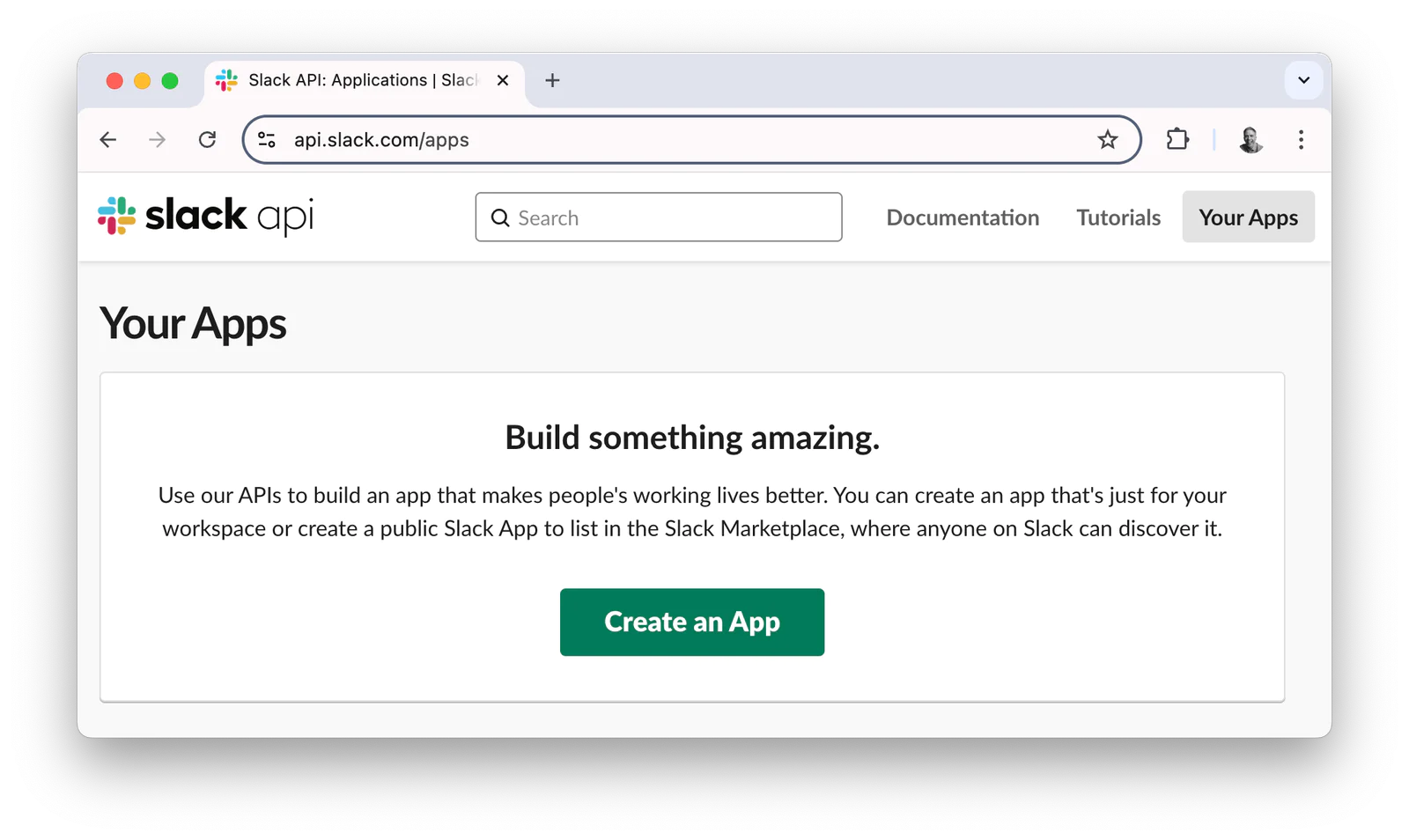Select Your Apps in top navigation

[1248, 217]
